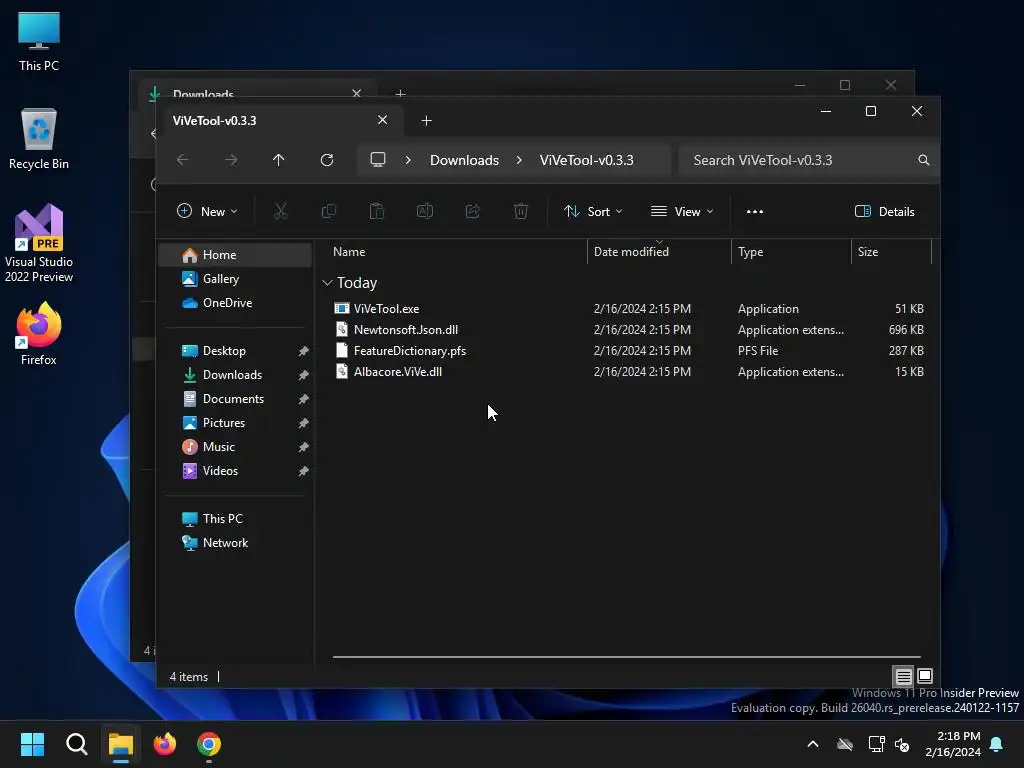1024x768 pixels.
Task: Open Home in the navigation pane
Action: point(235,255)
